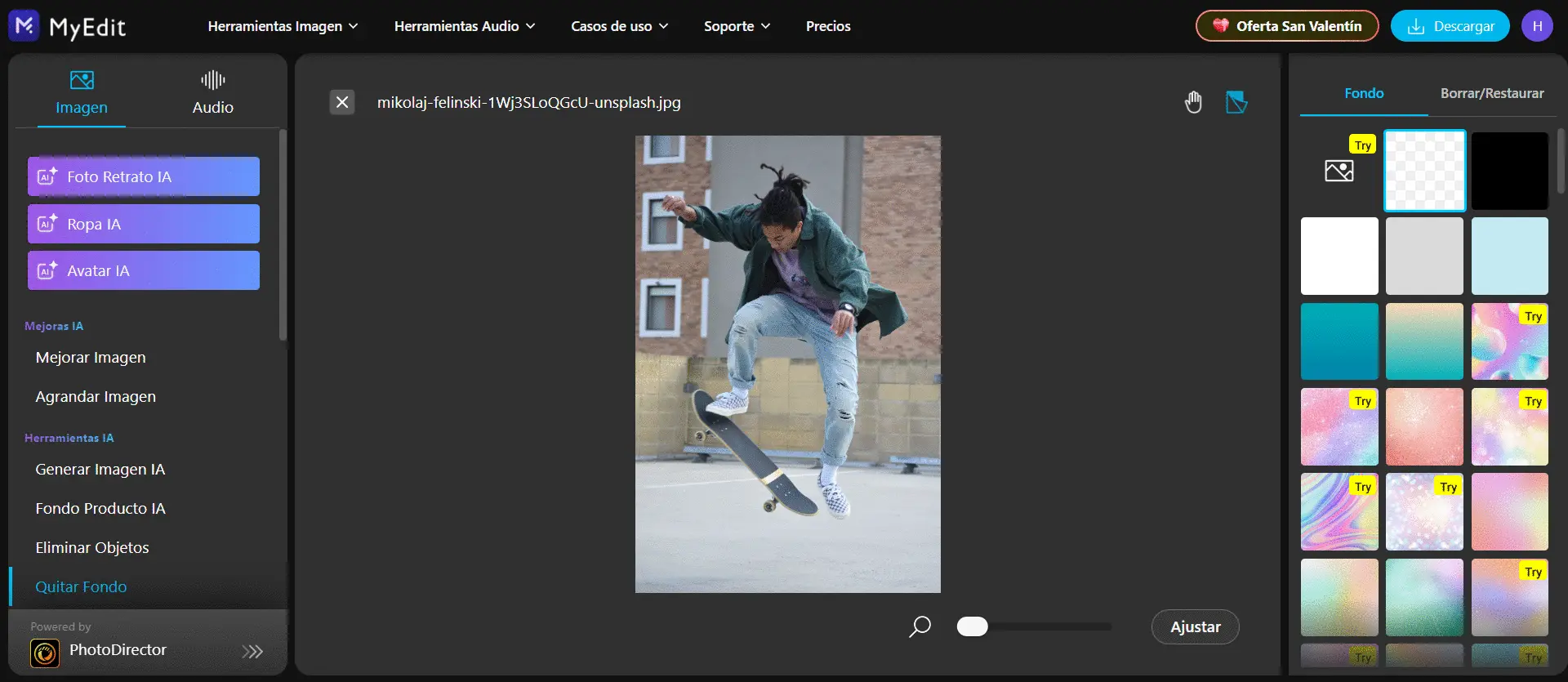Switch to the Borrar/Restaurar tab
Viewport: 1568px width, 682px height.
(1492, 93)
